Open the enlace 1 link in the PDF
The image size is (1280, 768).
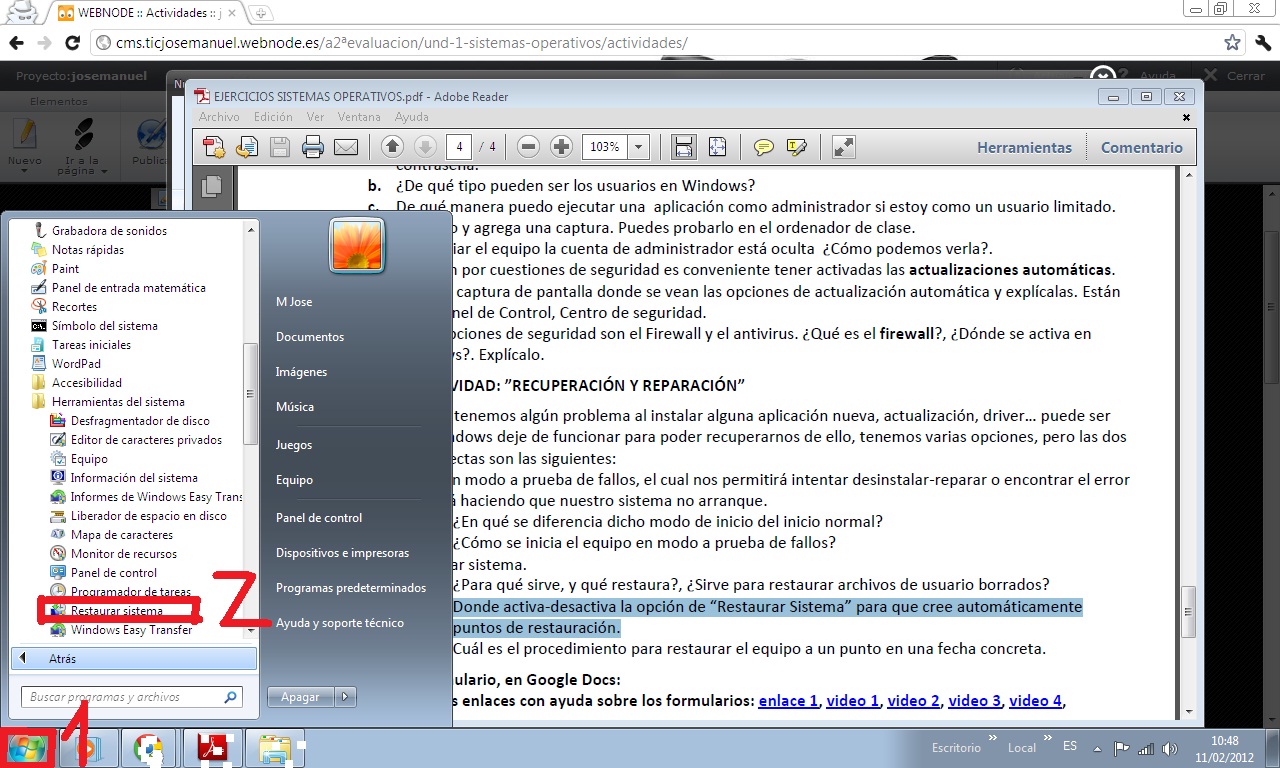coord(788,700)
